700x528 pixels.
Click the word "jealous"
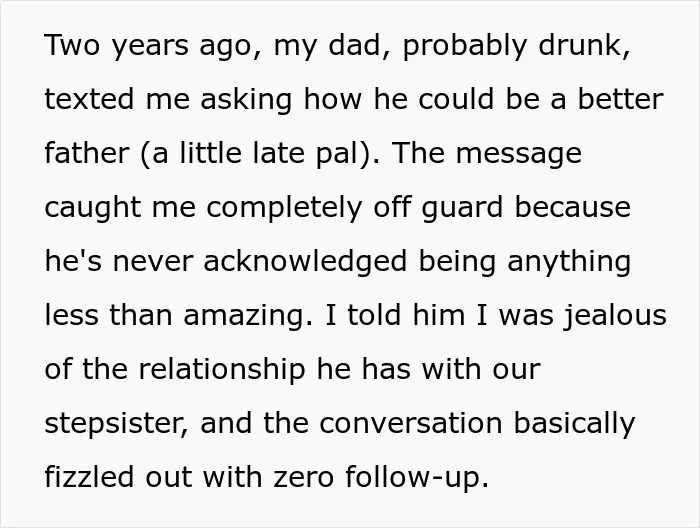615,316
